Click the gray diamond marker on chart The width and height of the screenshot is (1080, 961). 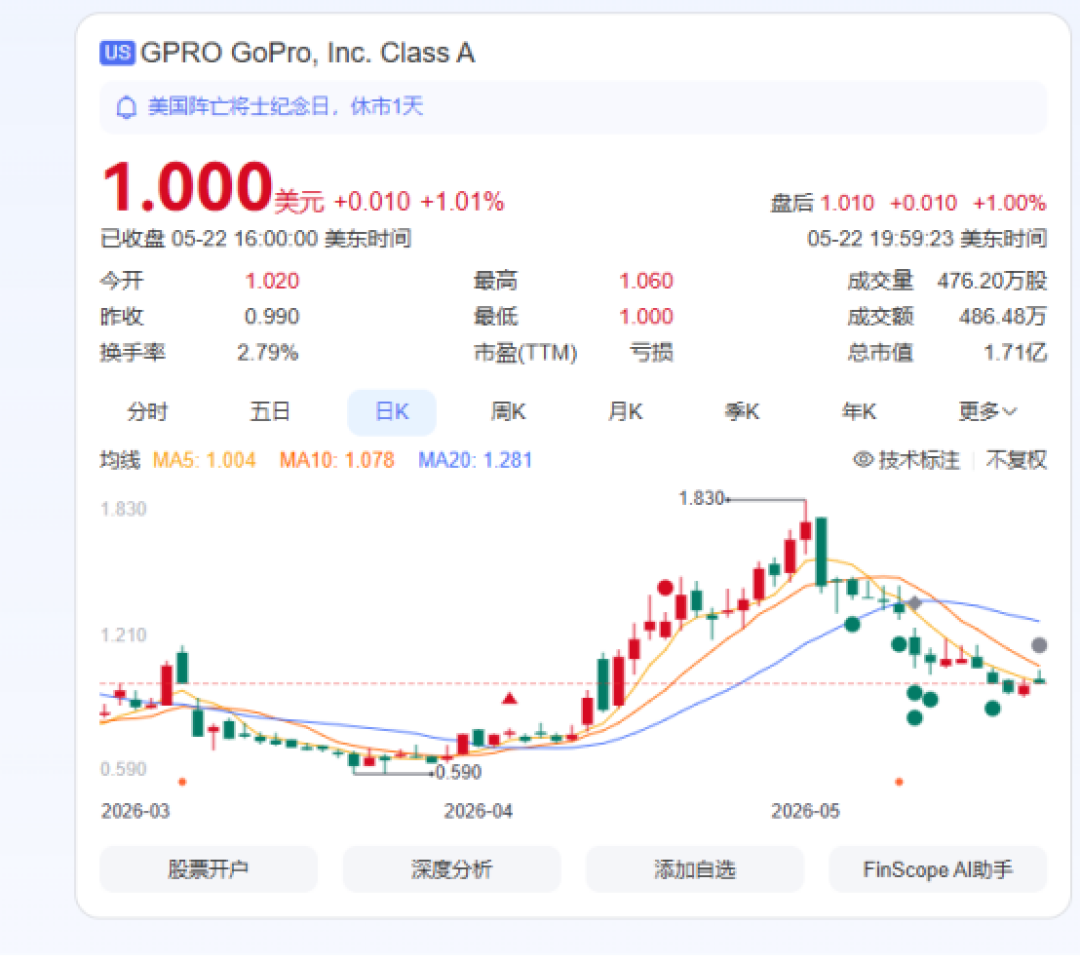pyautogui.click(x=914, y=603)
